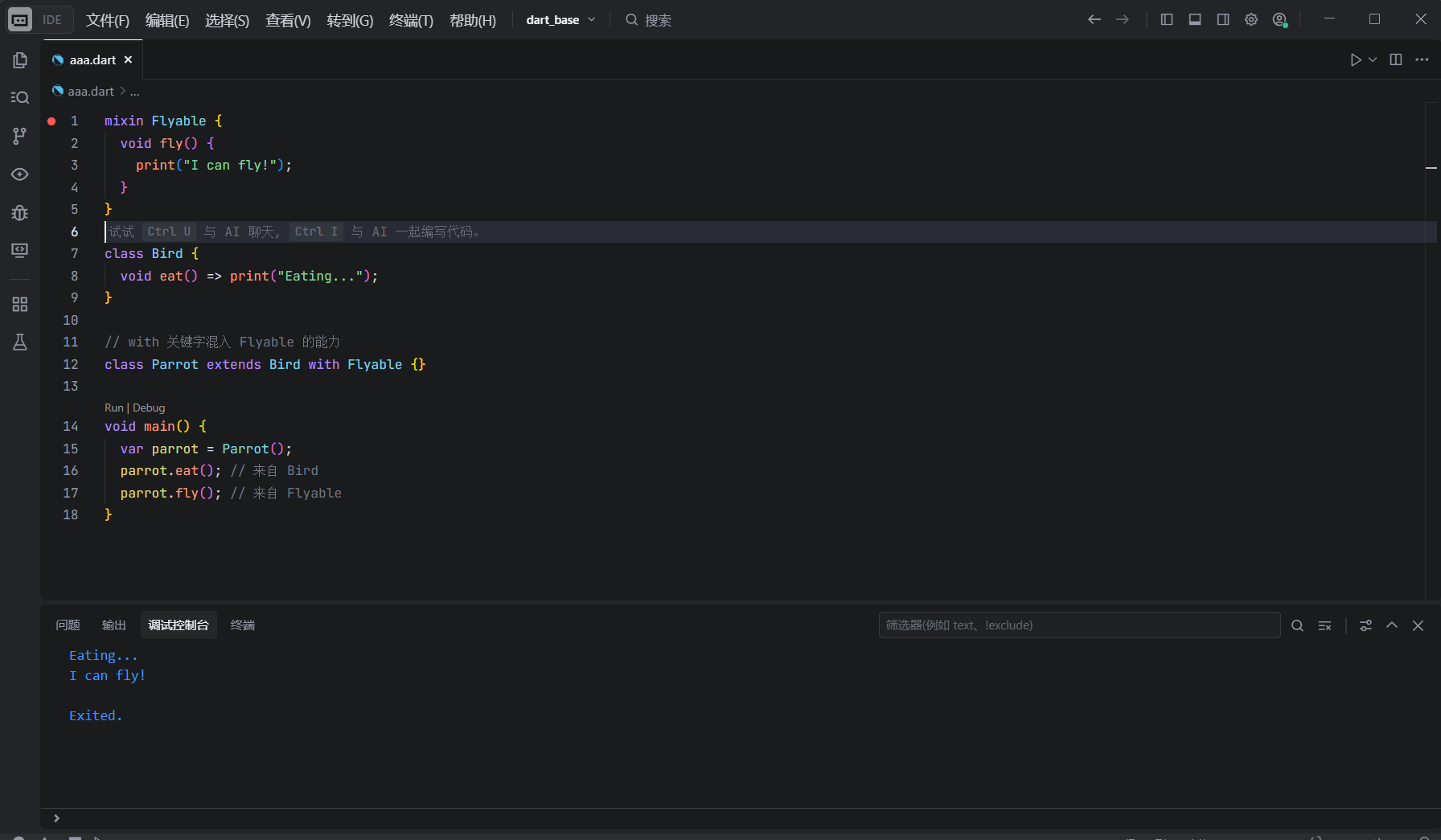Screen dimensions: 1441x840
Task: Open the Run and Debug bug icon
Action: 20,213
